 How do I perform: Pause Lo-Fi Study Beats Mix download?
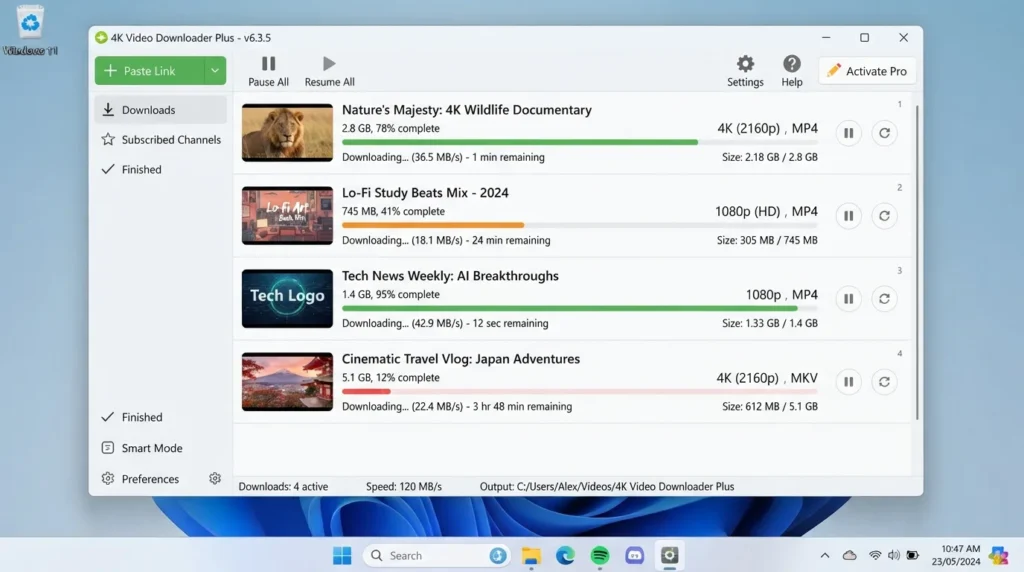click(x=848, y=216)
